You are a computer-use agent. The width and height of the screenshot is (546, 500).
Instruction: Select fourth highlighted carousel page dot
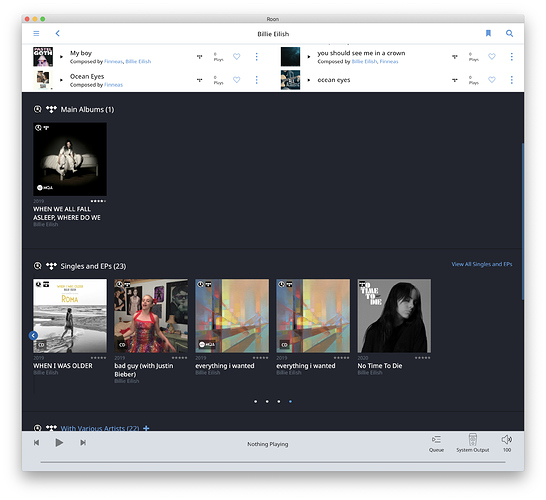point(290,401)
